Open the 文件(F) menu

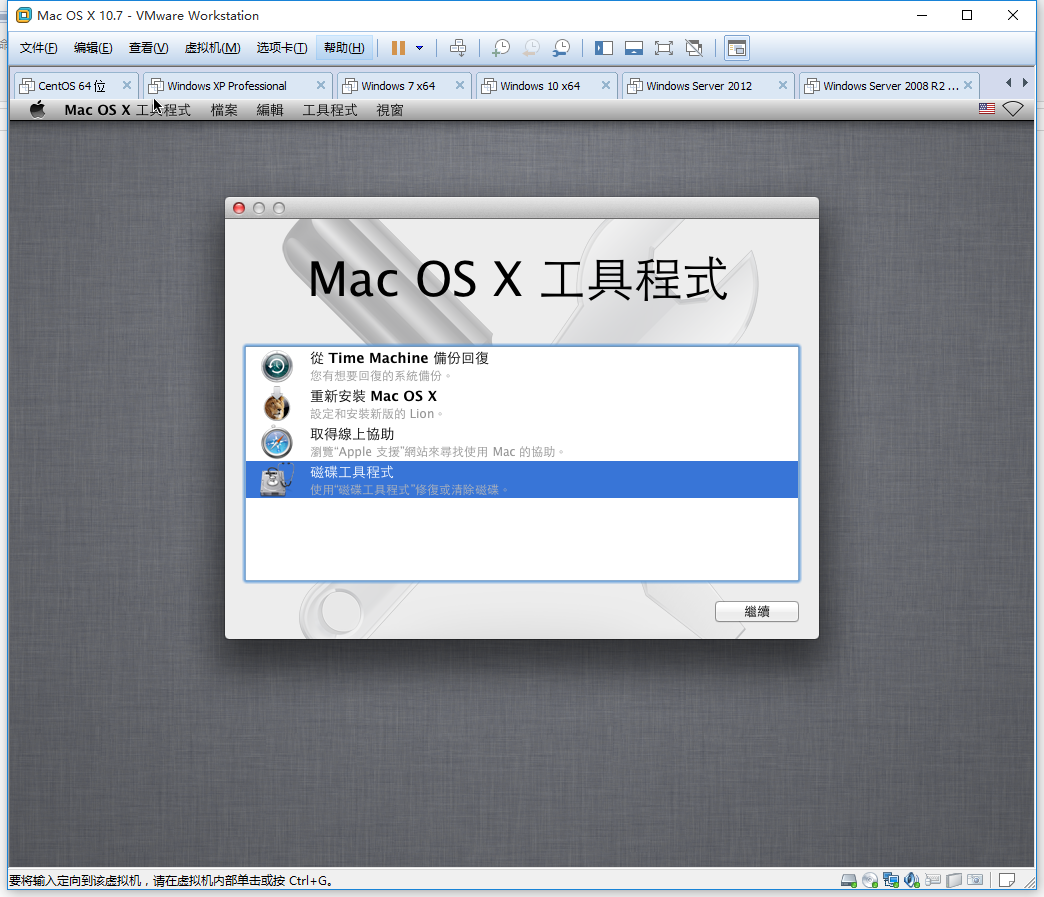pyautogui.click(x=39, y=48)
